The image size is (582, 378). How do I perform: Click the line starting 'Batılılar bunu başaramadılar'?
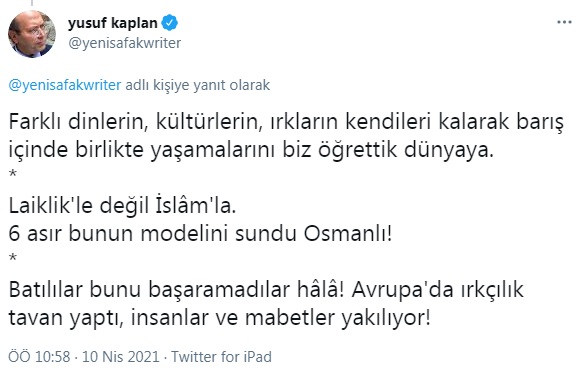266,290
